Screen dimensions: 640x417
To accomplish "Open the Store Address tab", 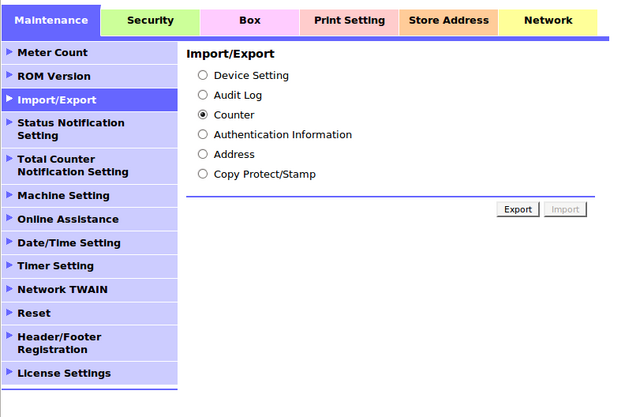I will pyautogui.click(x=448, y=21).
